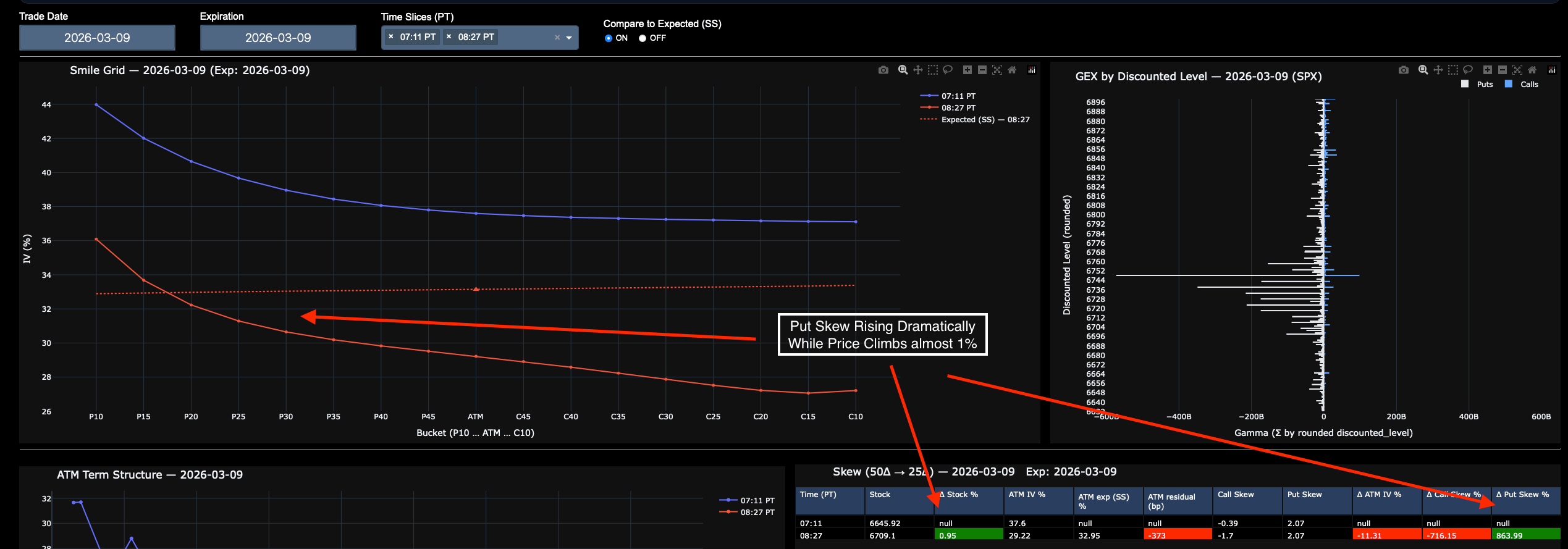Open the Expiration date picker

[278, 38]
